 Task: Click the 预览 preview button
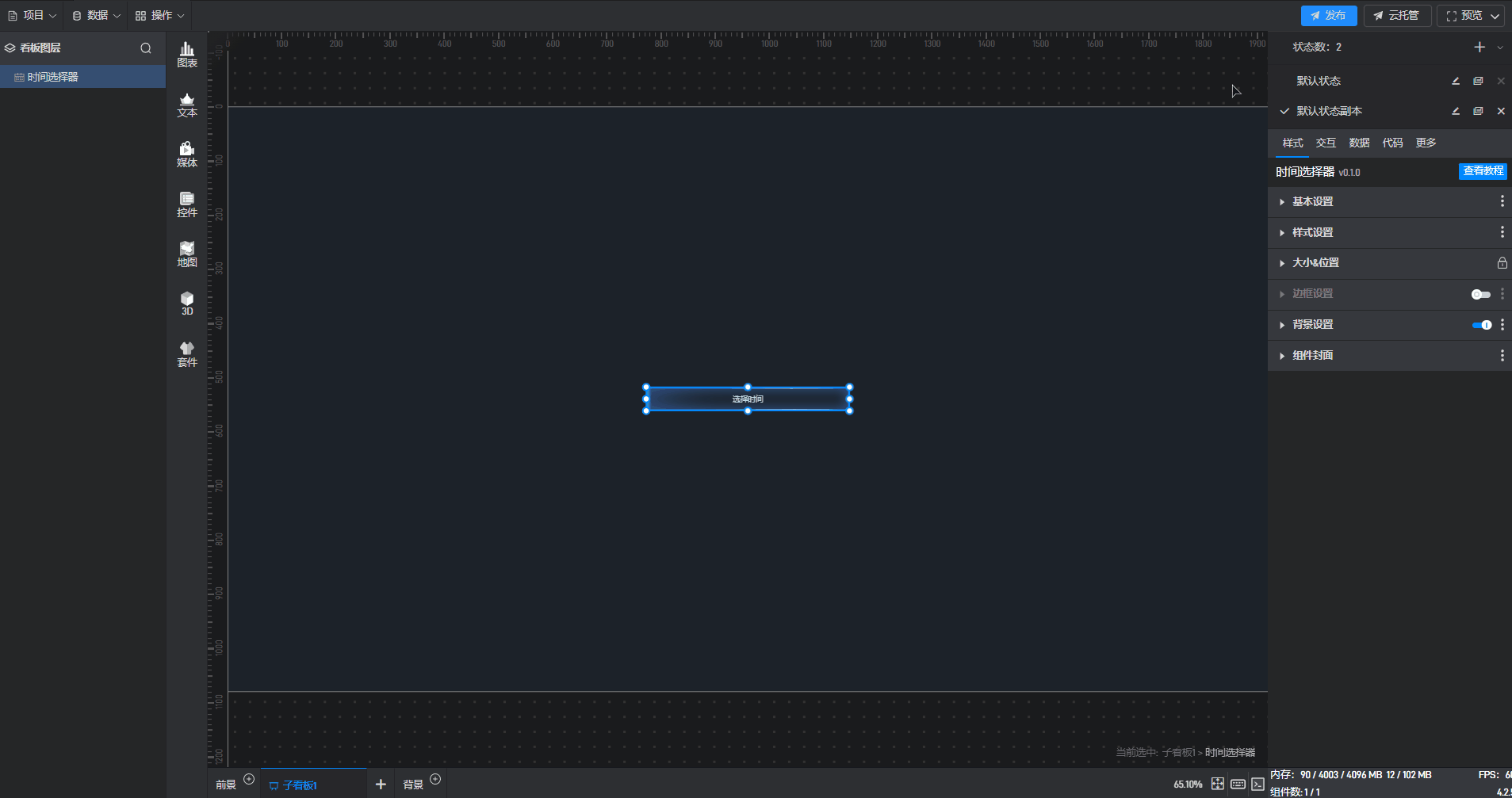point(1464,16)
